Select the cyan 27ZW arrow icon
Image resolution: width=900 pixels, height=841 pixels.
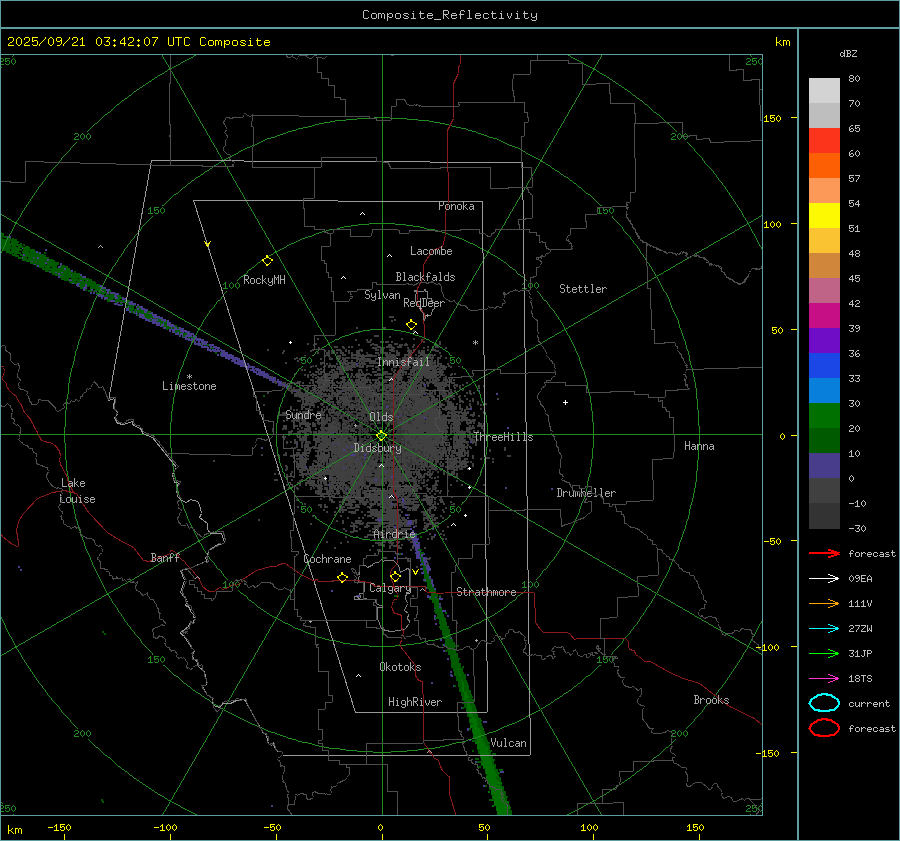coord(824,628)
